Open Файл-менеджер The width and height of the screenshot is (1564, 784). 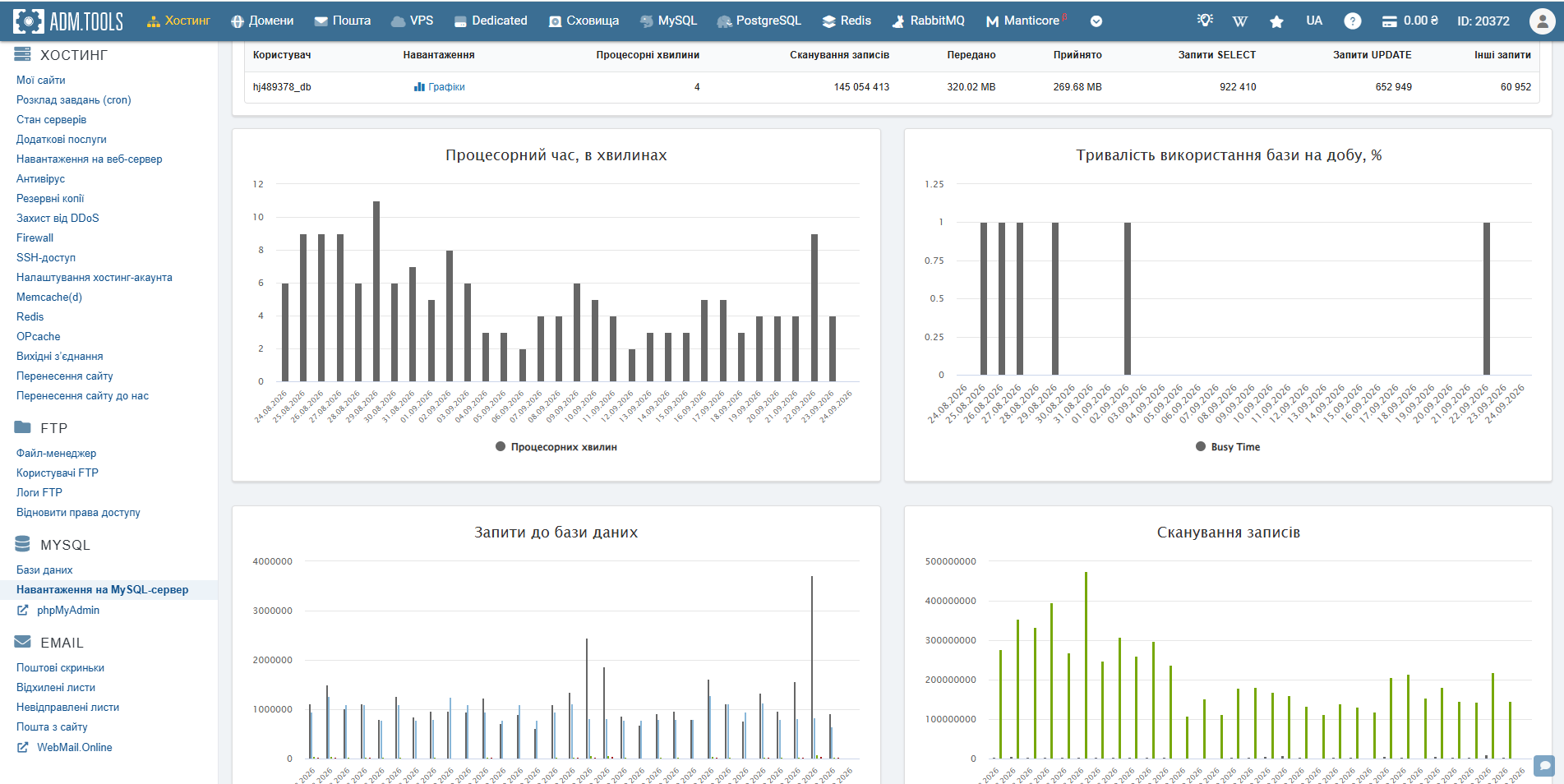56,453
